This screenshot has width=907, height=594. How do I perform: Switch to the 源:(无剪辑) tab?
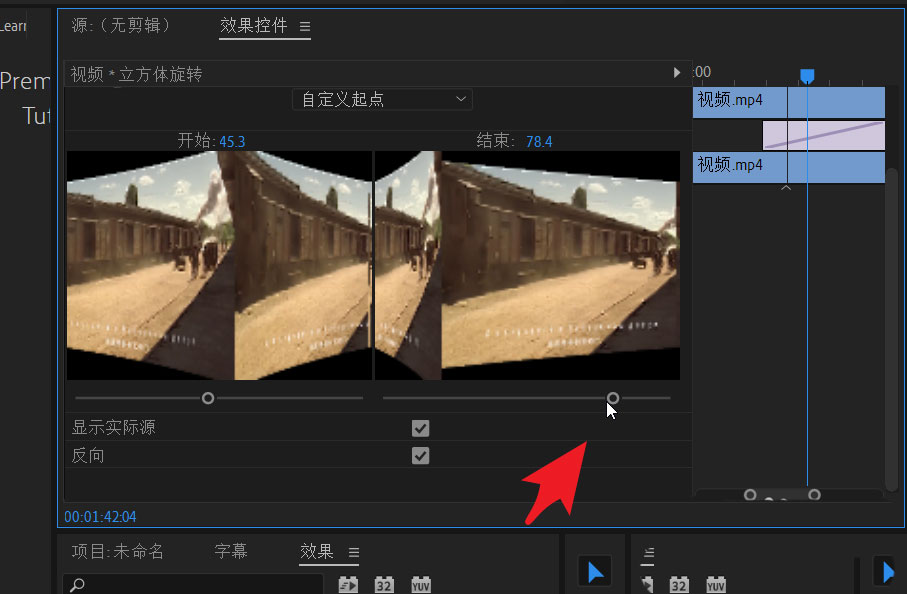click(x=123, y=29)
